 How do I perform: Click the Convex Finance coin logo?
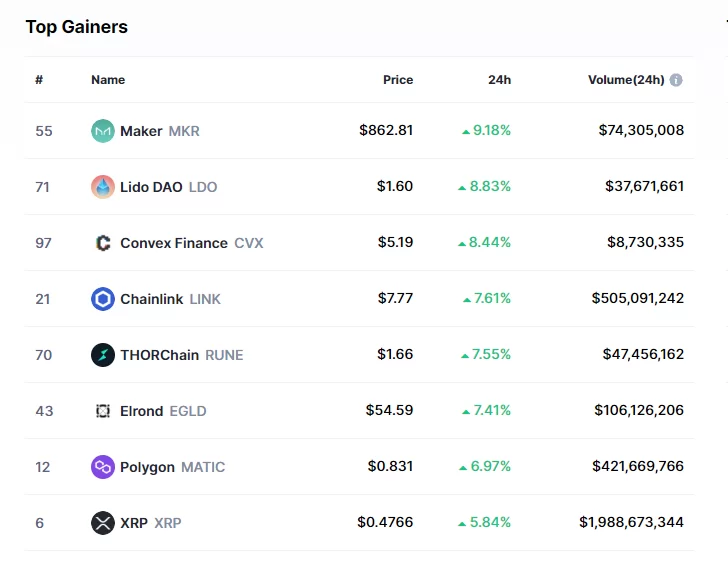coord(103,243)
